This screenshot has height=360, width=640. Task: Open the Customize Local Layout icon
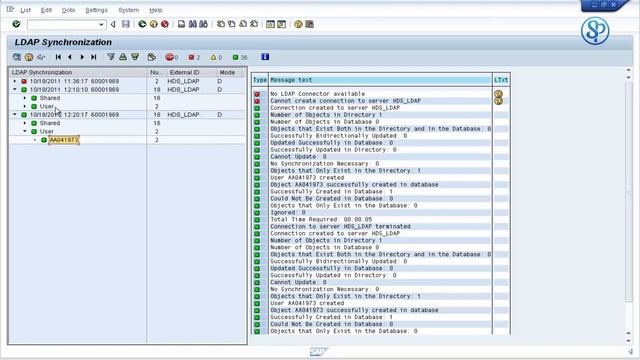click(x=309, y=24)
